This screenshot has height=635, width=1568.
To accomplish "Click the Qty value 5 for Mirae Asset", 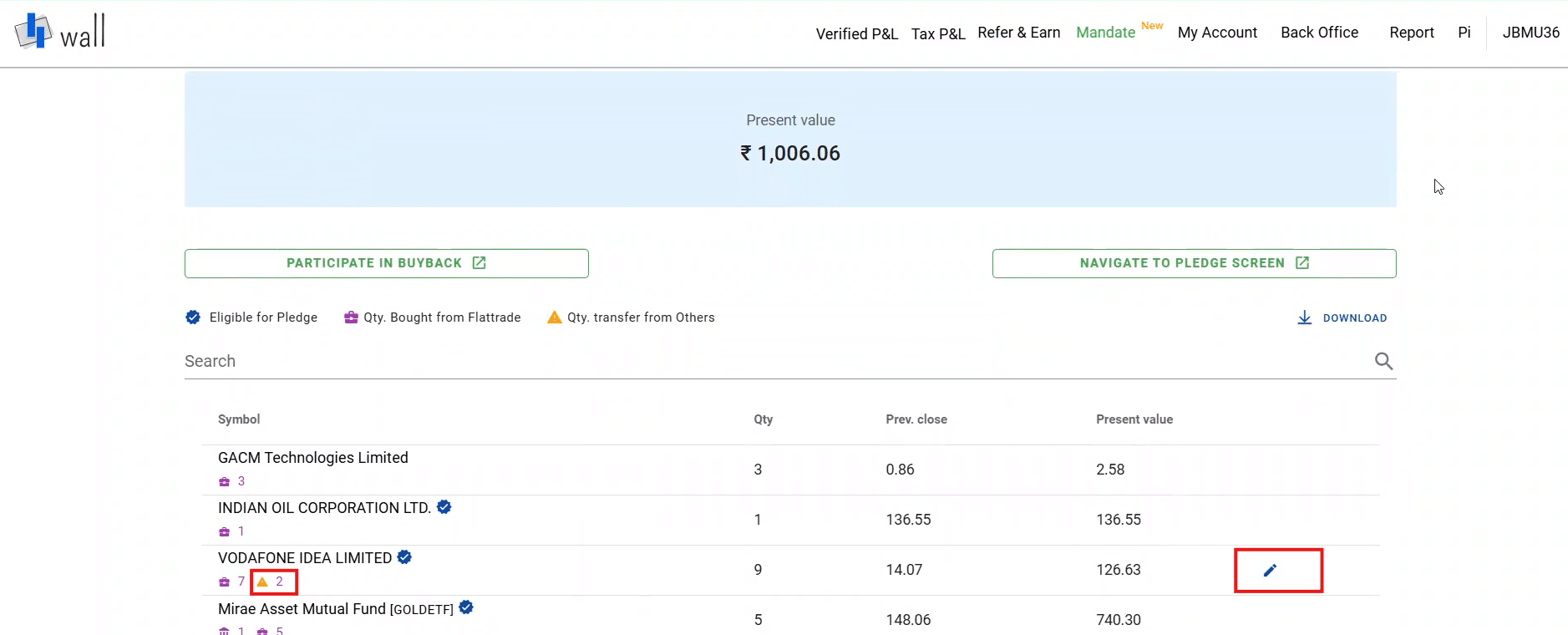I will click(x=758, y=620).
